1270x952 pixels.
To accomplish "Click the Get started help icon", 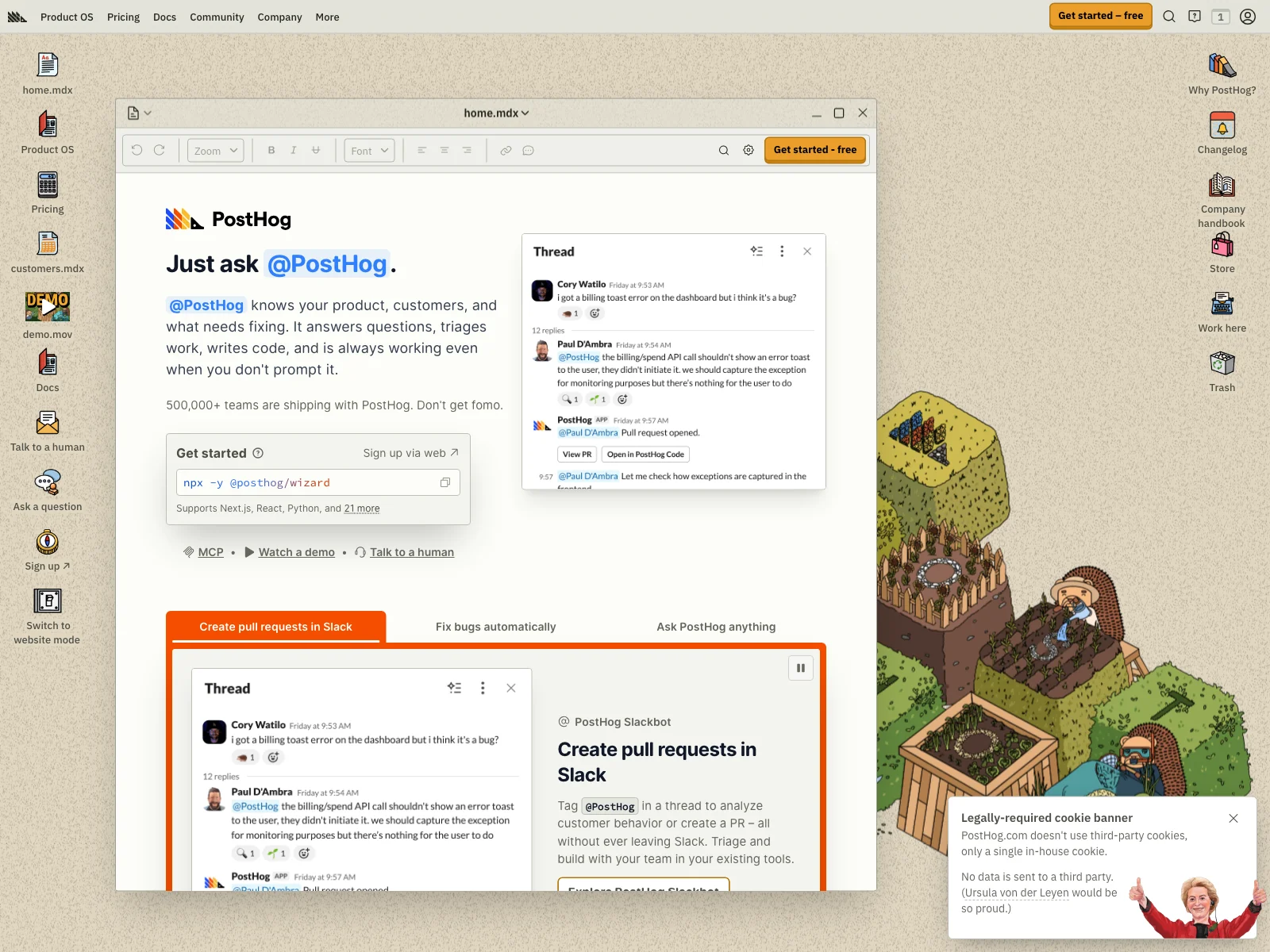I will (258, 453).
